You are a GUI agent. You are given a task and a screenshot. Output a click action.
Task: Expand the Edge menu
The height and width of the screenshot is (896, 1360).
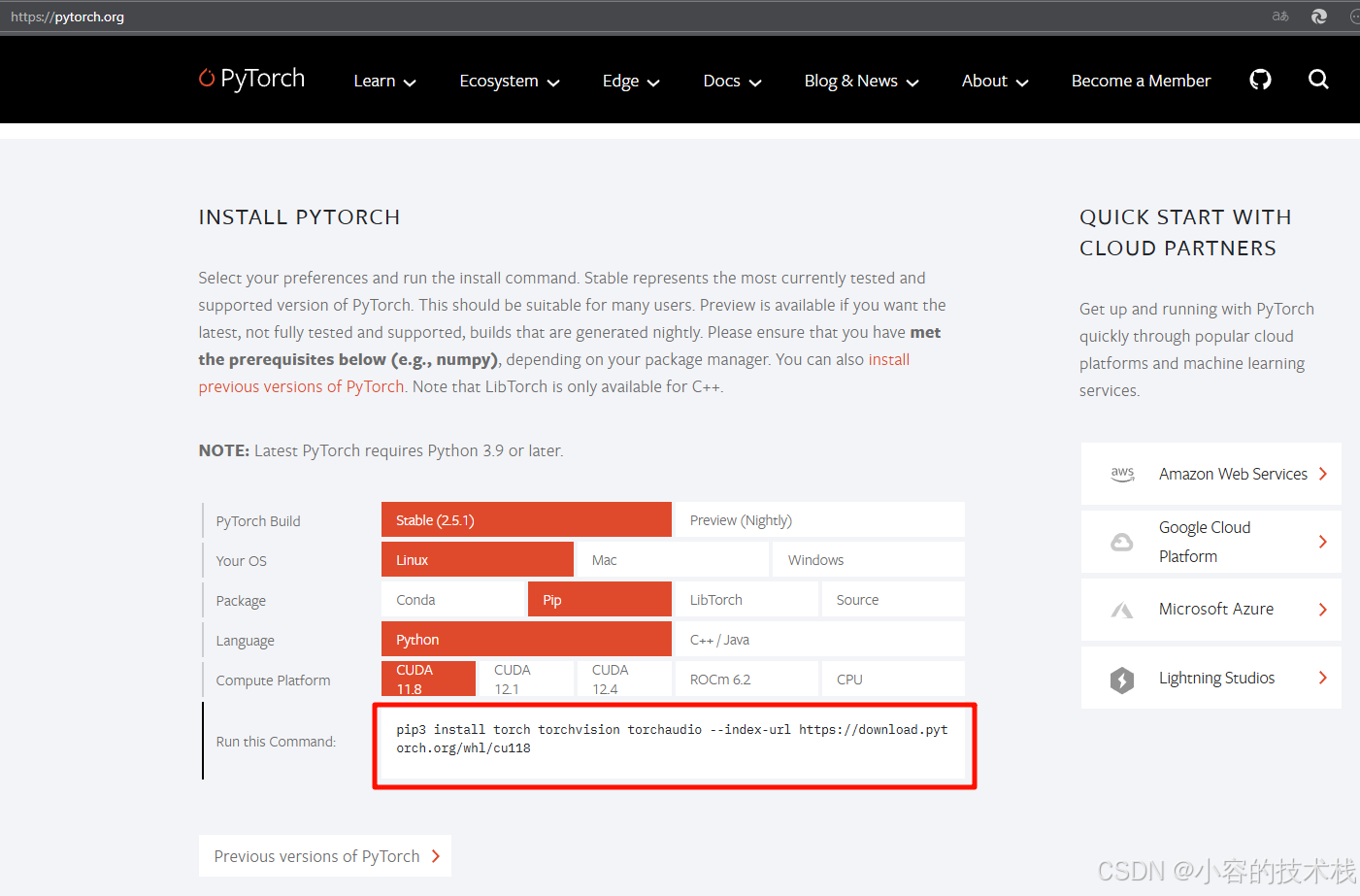pyautogui.click(x=631, y=81)
